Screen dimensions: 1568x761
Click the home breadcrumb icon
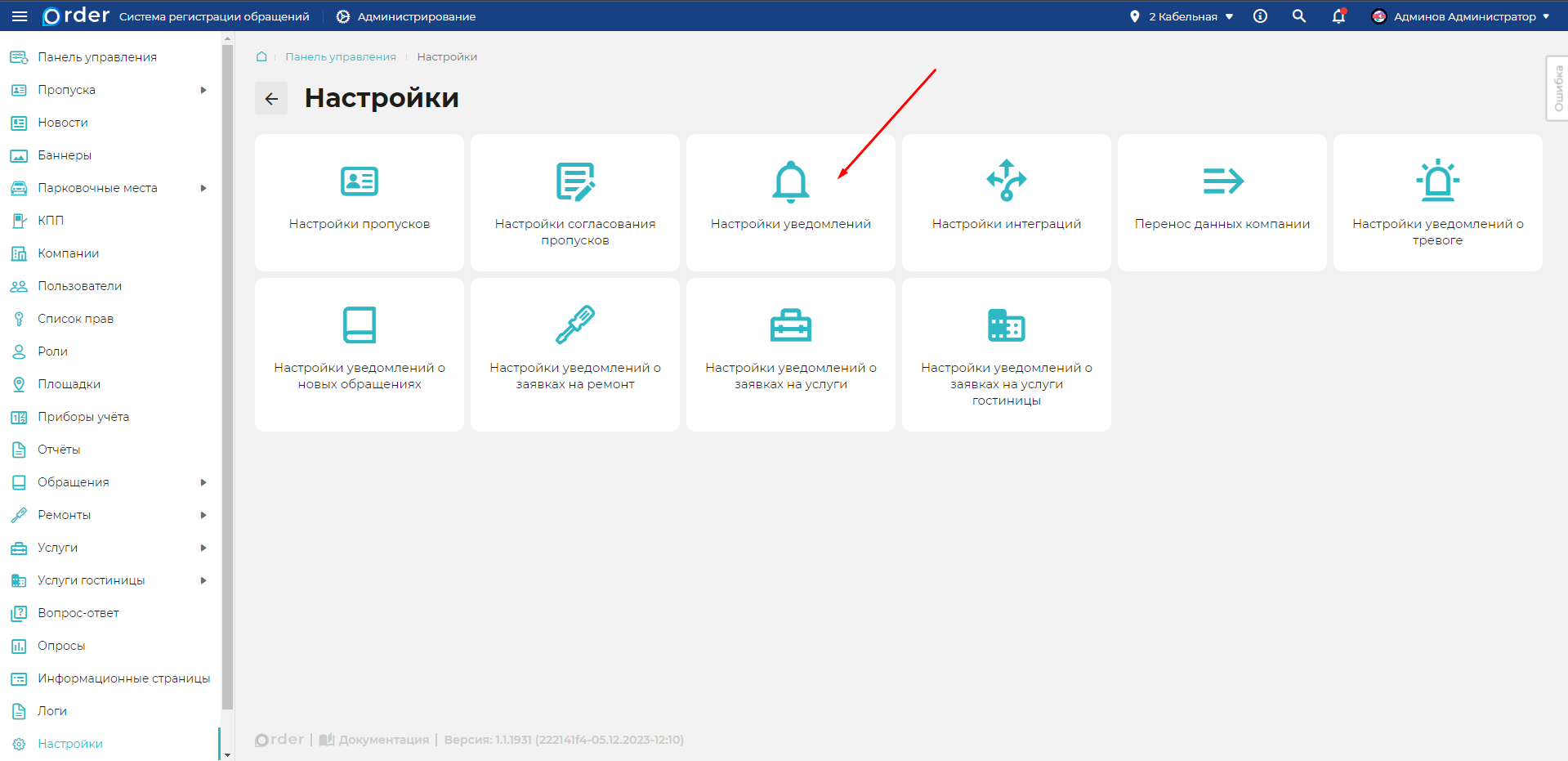(261, 56)
